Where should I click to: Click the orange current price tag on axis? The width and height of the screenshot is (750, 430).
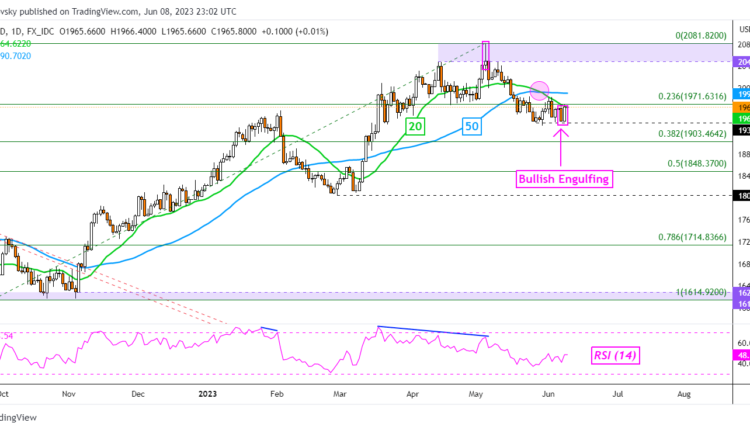coord(741,107)
